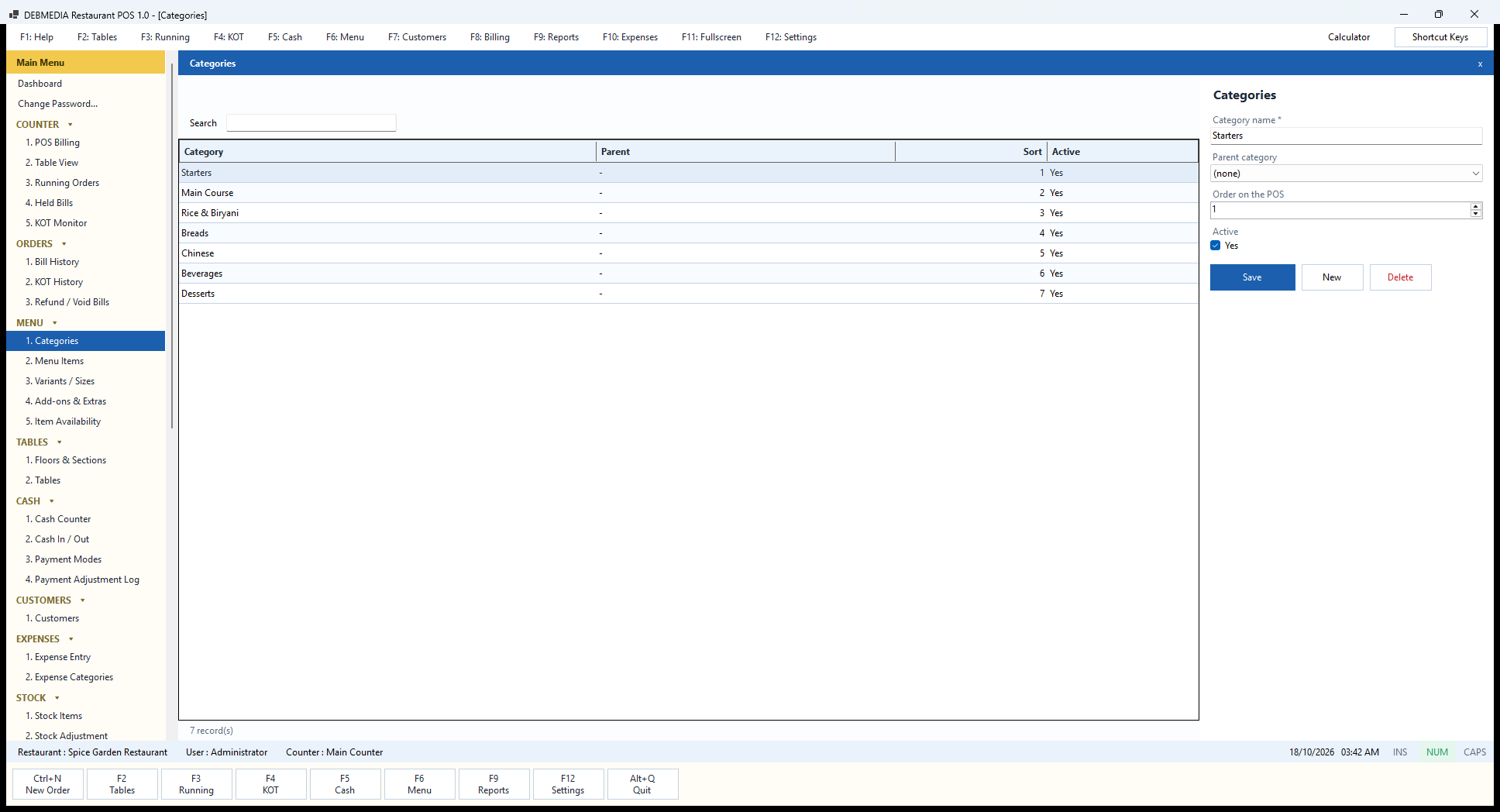
Task: Select the Desserts category row
Action: [689, 294]
